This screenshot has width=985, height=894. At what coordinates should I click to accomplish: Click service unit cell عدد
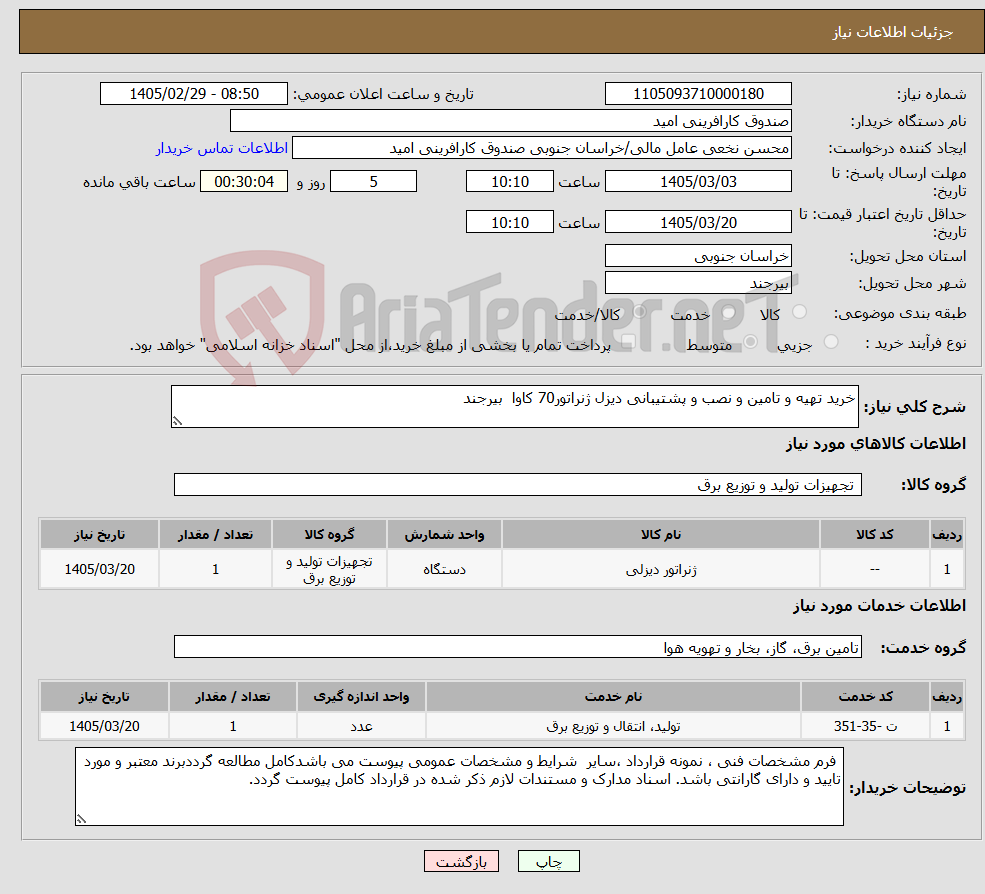361,726
